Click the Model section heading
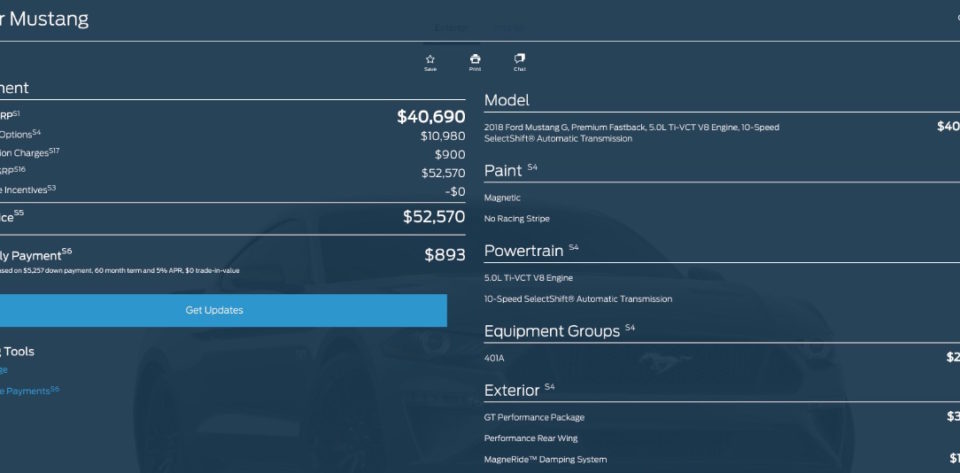Screen dimensions: 960x473 click(507, 100)
